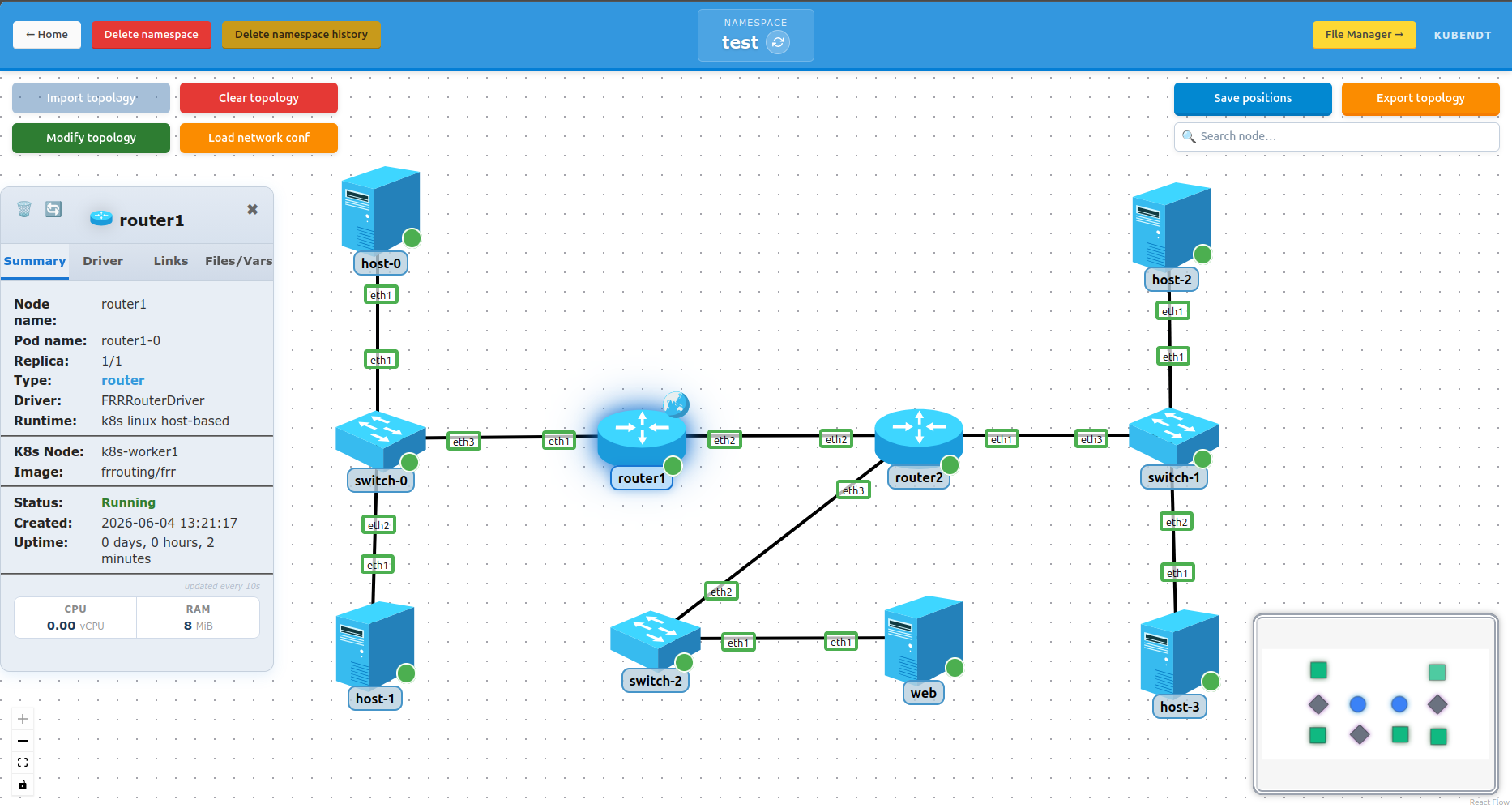Viewport: 1512px width, 808px height.
Task: Click the CPU usage card
Action: click(x=75, y=618)
